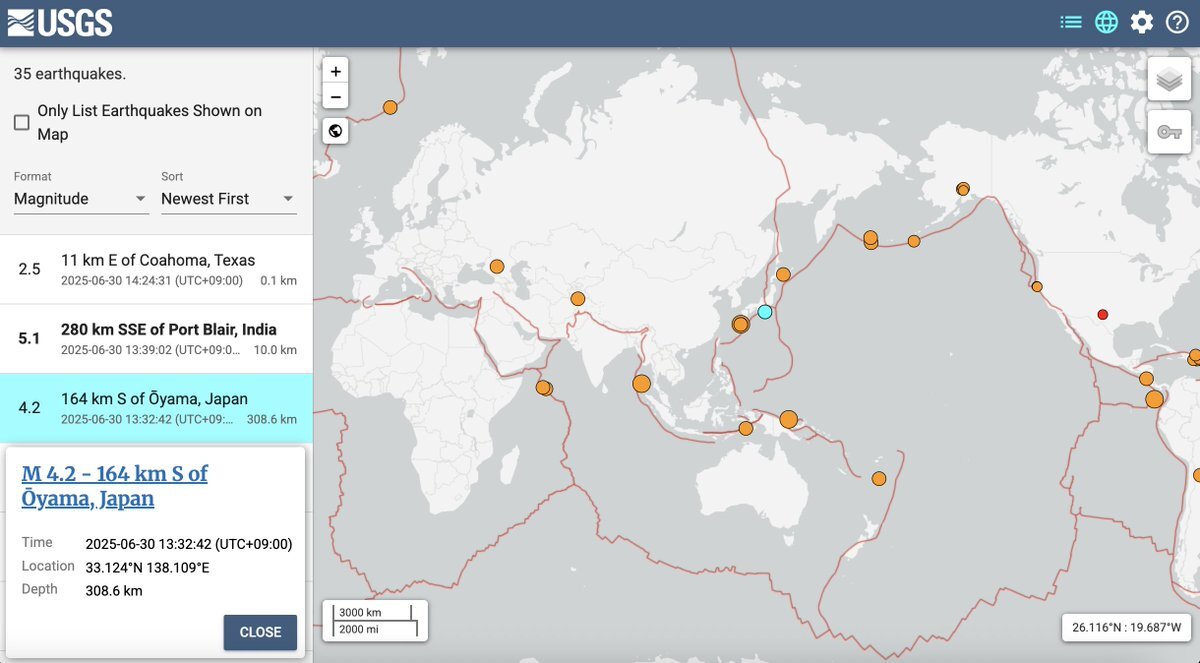This screenshot has height=663, width=1200.
Task: Click the 35 earthquakes count text
Action: click(x=70, y=74)
